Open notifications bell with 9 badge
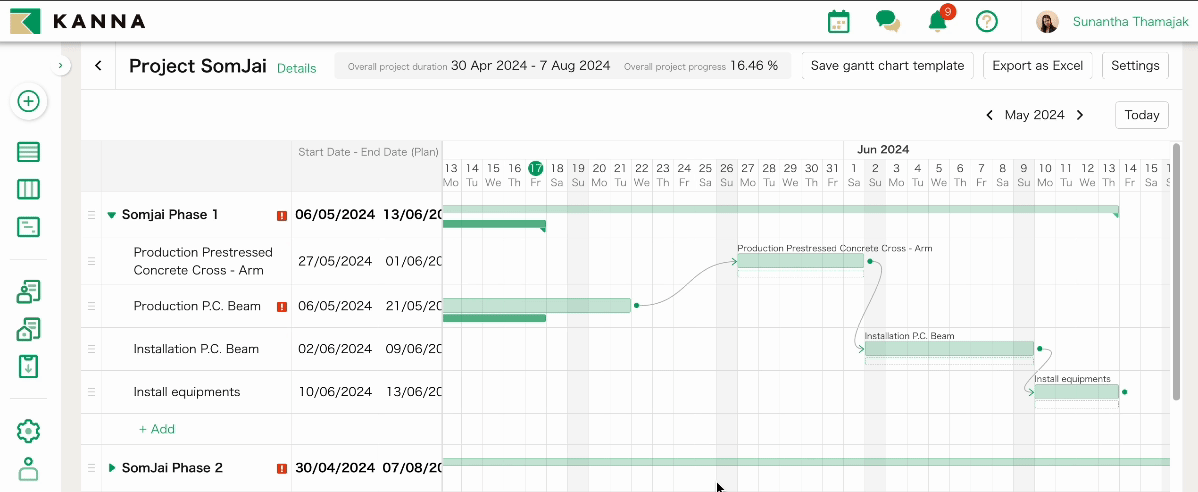The width and height of the screenshot is (1198, 492). tap(937, 21)
